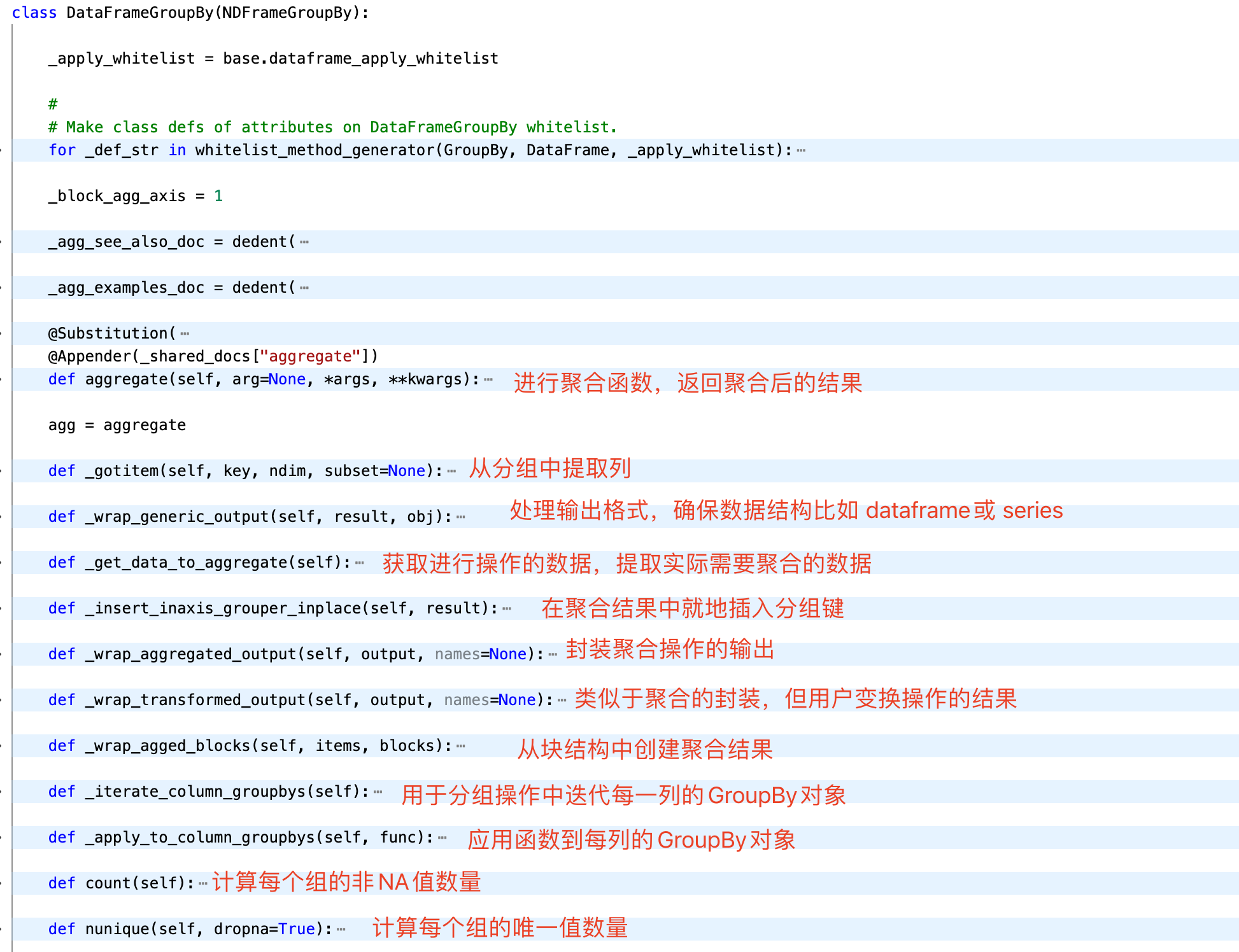Click the _gotitem function name
Viewport: 1239px width, 952px height.
(x=122, y=471)
